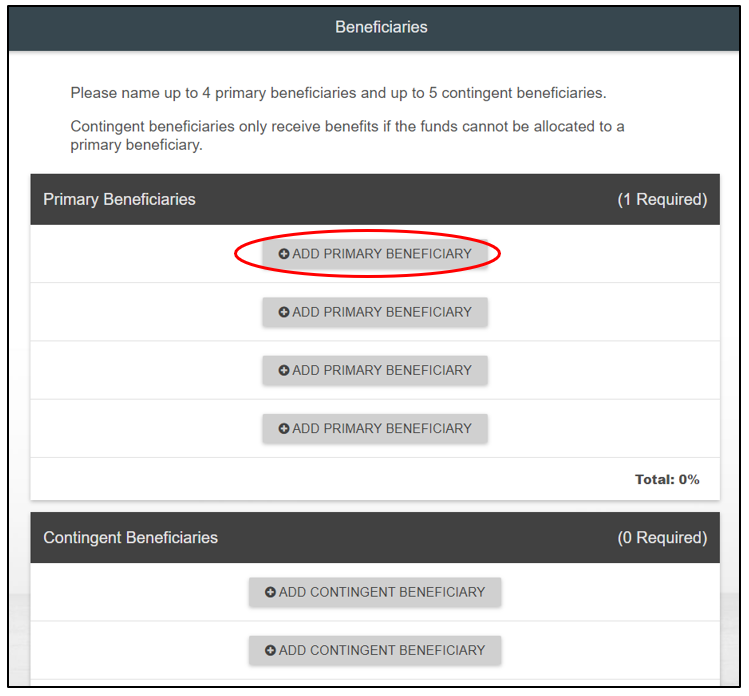Click the plus icon on the fourth Add Primary Beneficiary button

point(284,428)
